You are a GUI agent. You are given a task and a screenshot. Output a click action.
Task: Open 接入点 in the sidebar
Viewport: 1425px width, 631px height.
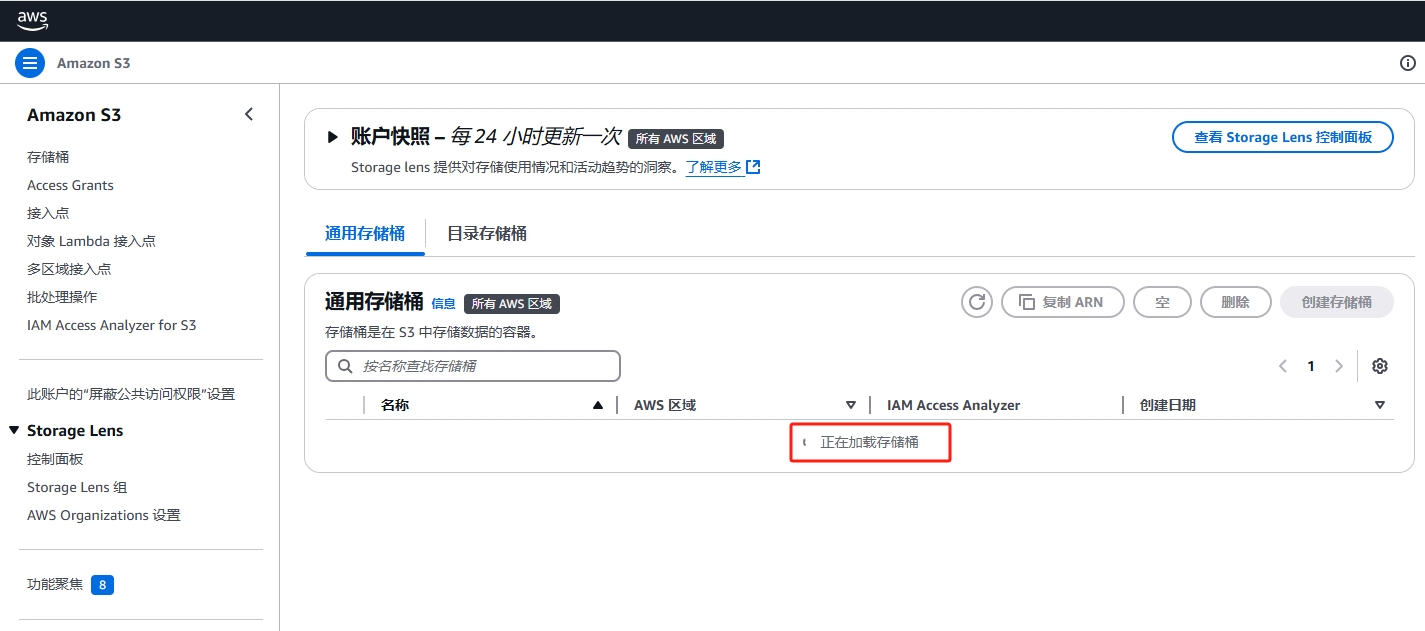[48, 213]
